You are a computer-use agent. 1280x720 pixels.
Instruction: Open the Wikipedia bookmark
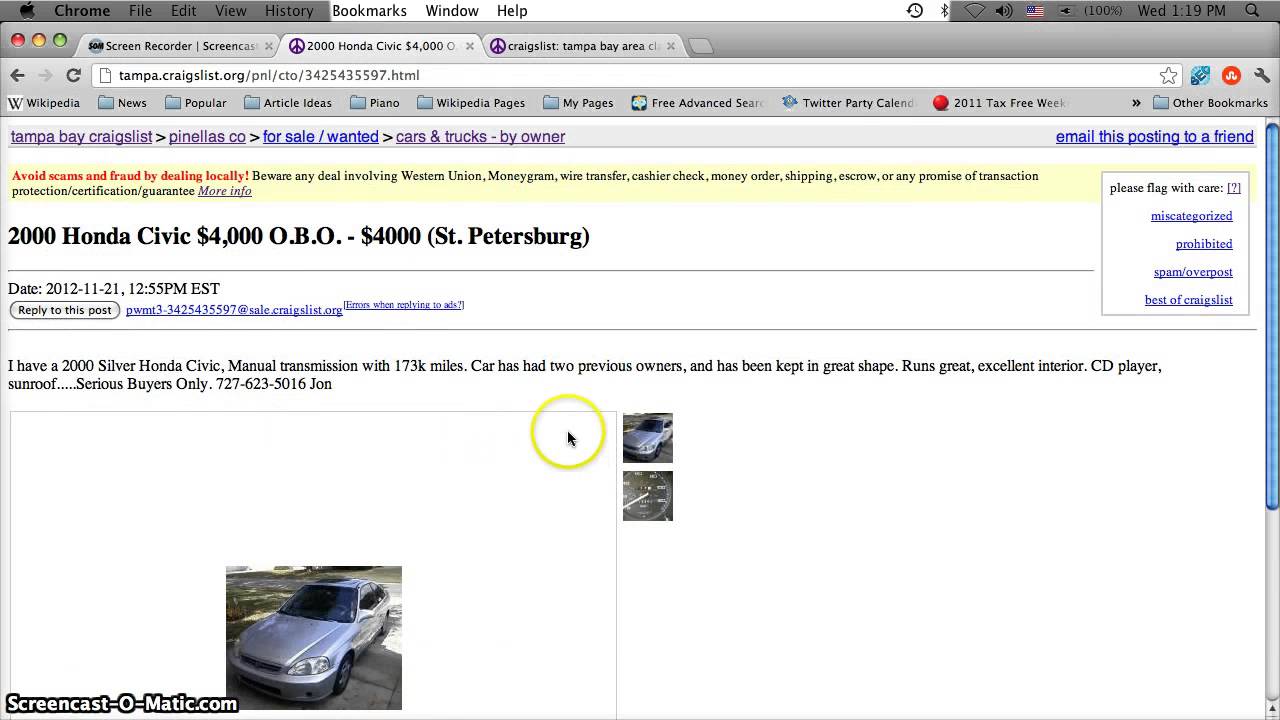point(44,103)
